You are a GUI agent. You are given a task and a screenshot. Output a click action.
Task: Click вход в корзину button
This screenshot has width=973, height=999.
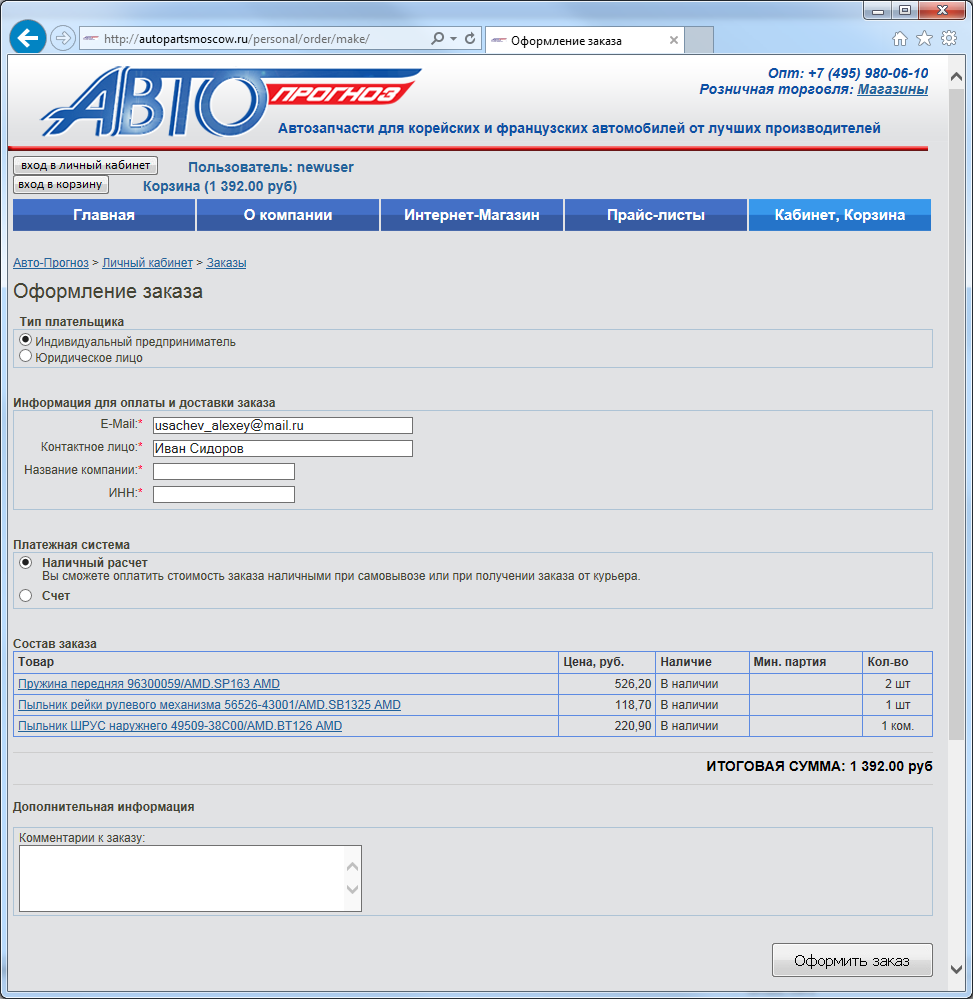point(61,184)
